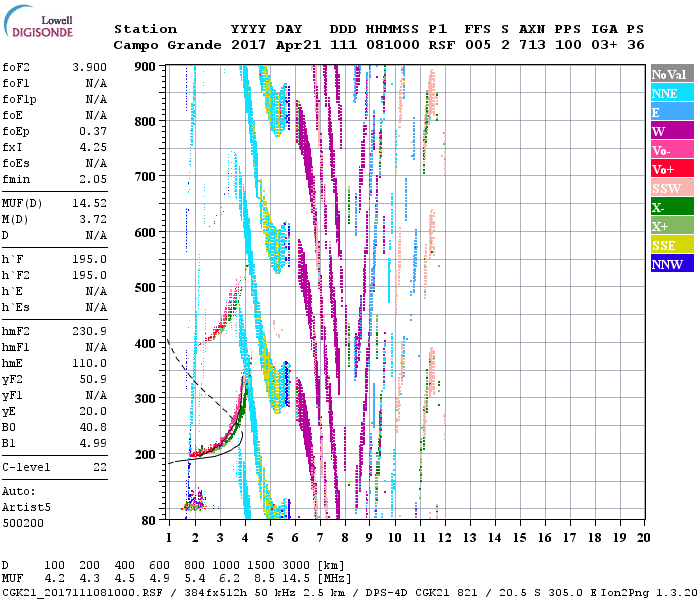Image resolution: width=700 pixels, height=600 pixels.
Task: Click the fmin value 2.05
Action: click(x=93, y=179)
